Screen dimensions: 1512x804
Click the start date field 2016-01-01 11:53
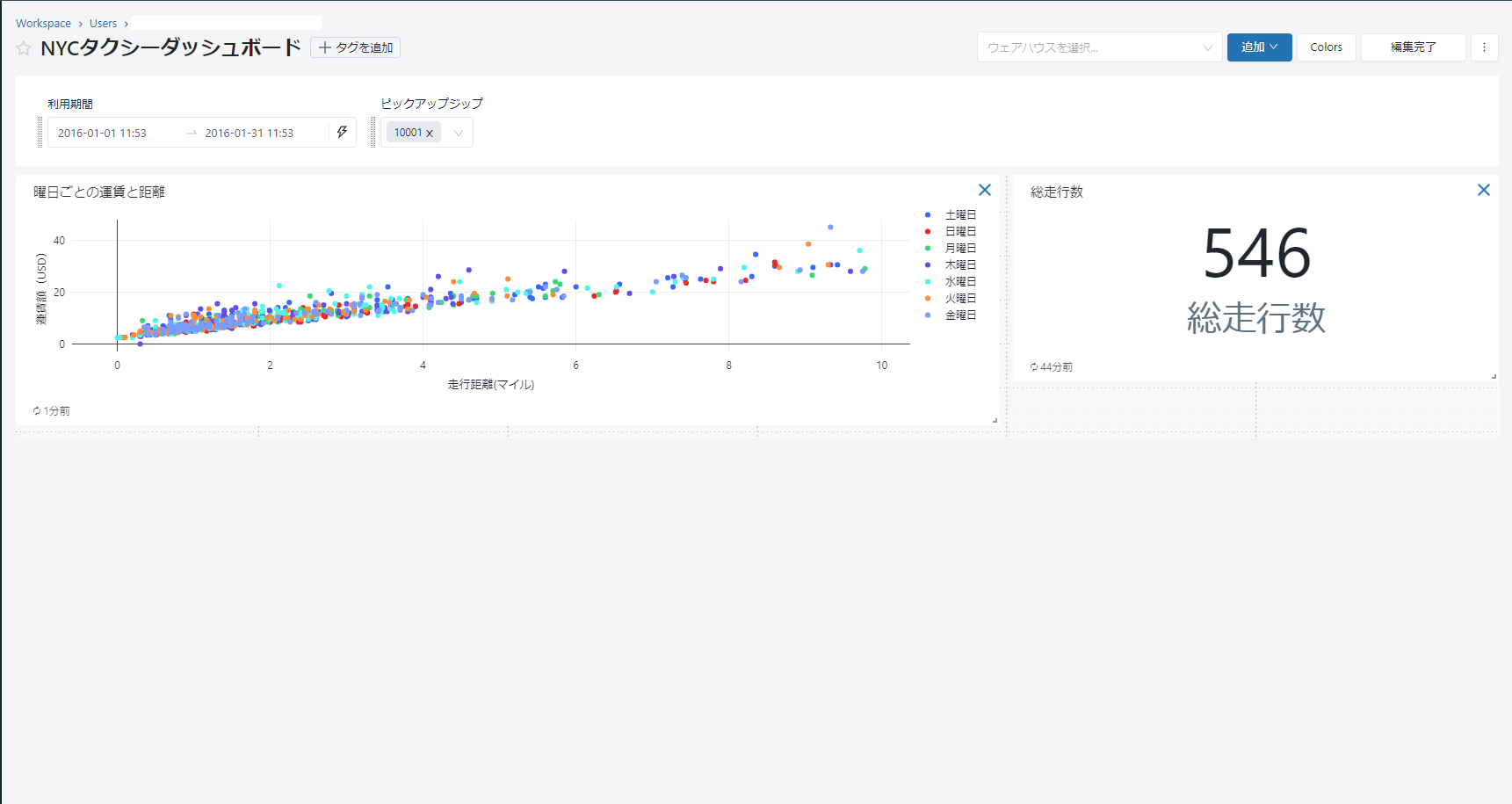pyautogui.click(x=103, y=134)
